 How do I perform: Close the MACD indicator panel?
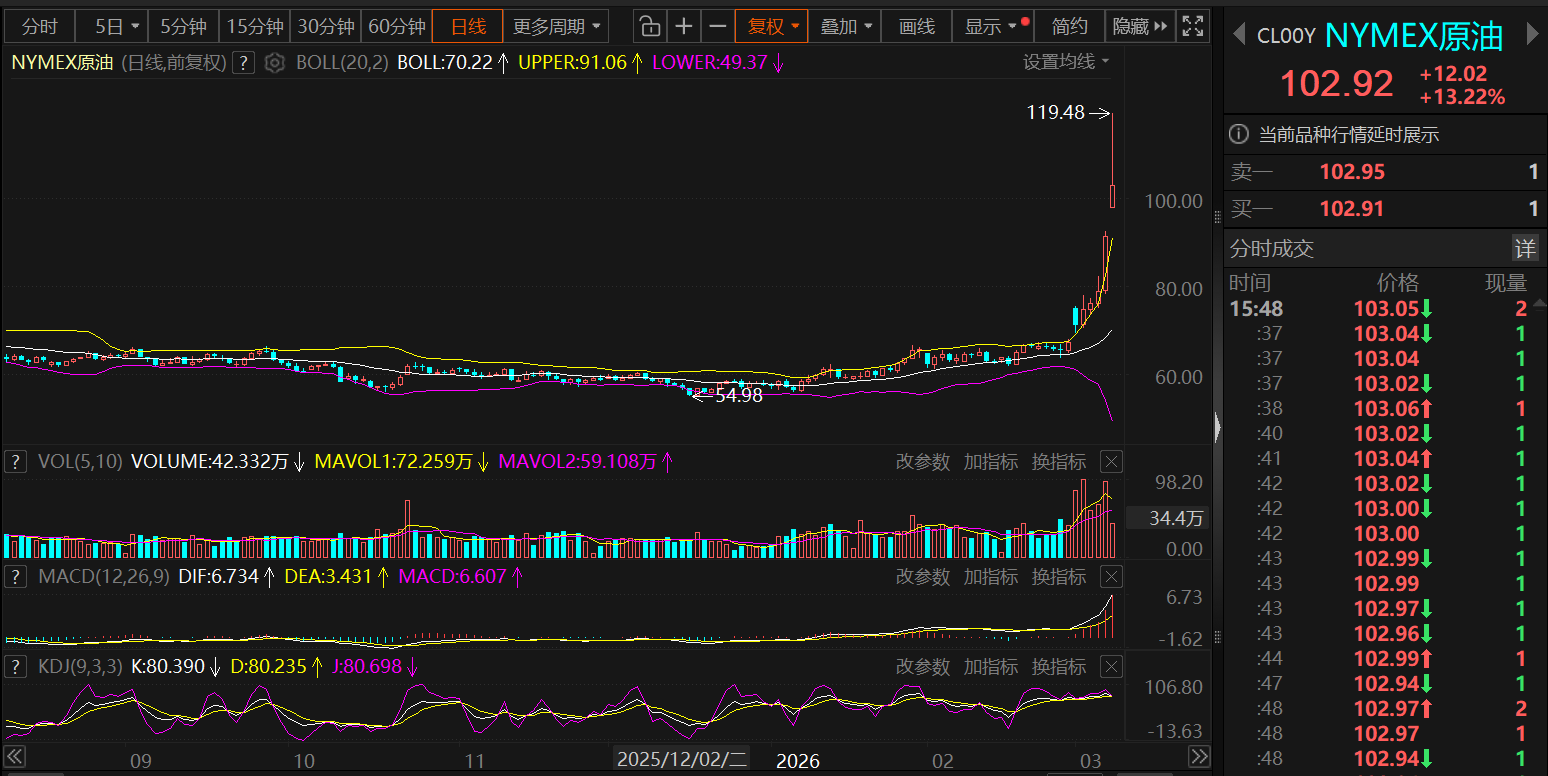[1111, 577]
